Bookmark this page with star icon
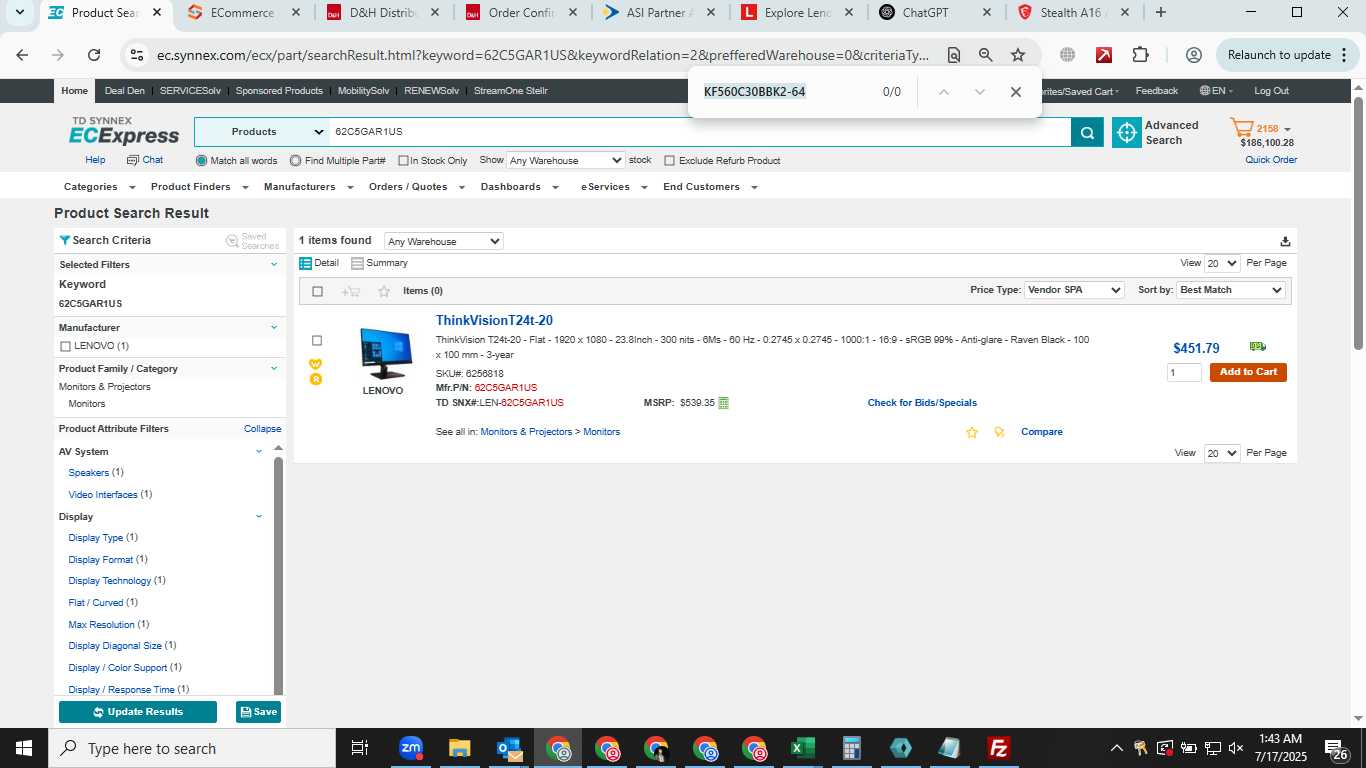Screen dimensions: 1366x768 point(1018,55)
